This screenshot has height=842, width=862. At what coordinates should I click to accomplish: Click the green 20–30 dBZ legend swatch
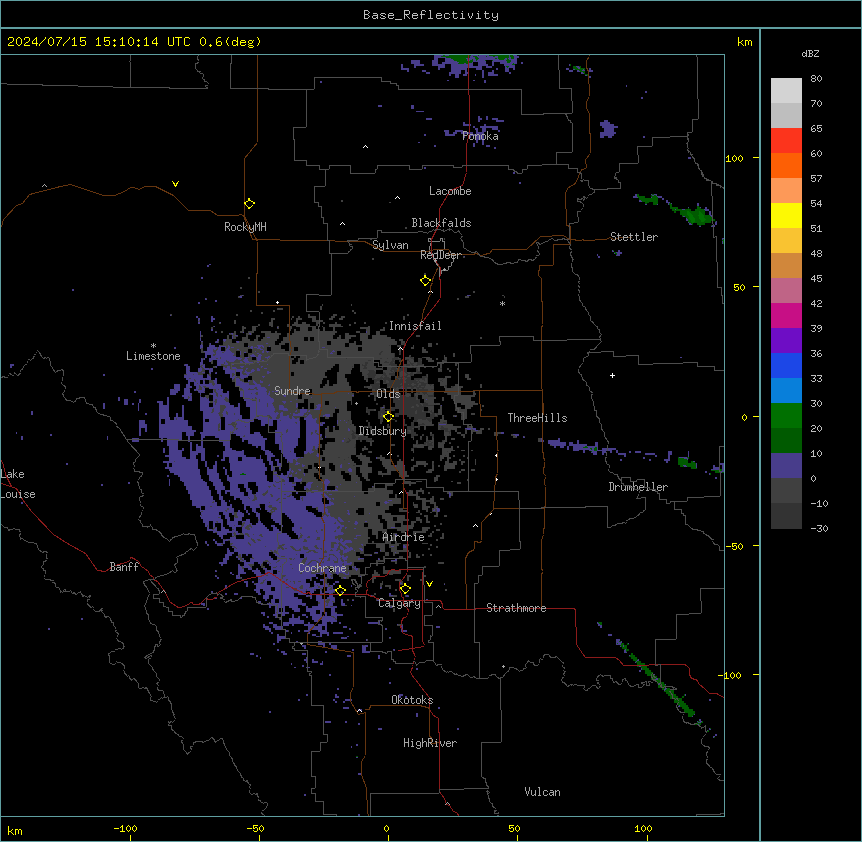pos(786,416)
